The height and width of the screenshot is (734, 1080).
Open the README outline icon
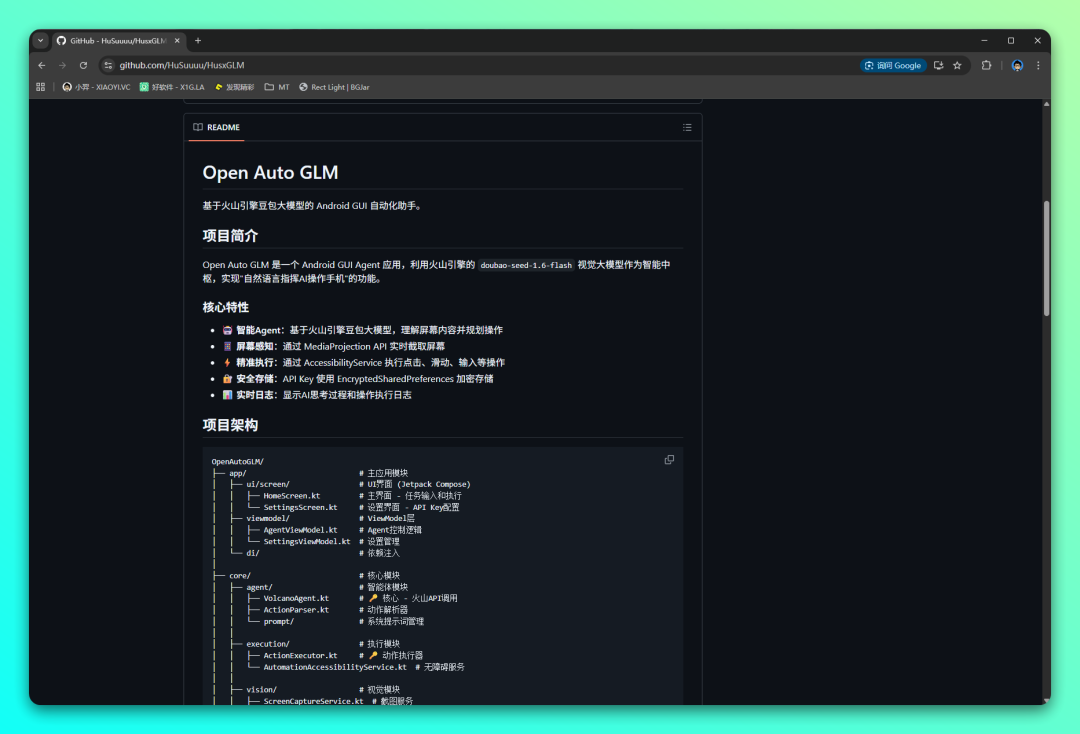[x=687, y=128]
